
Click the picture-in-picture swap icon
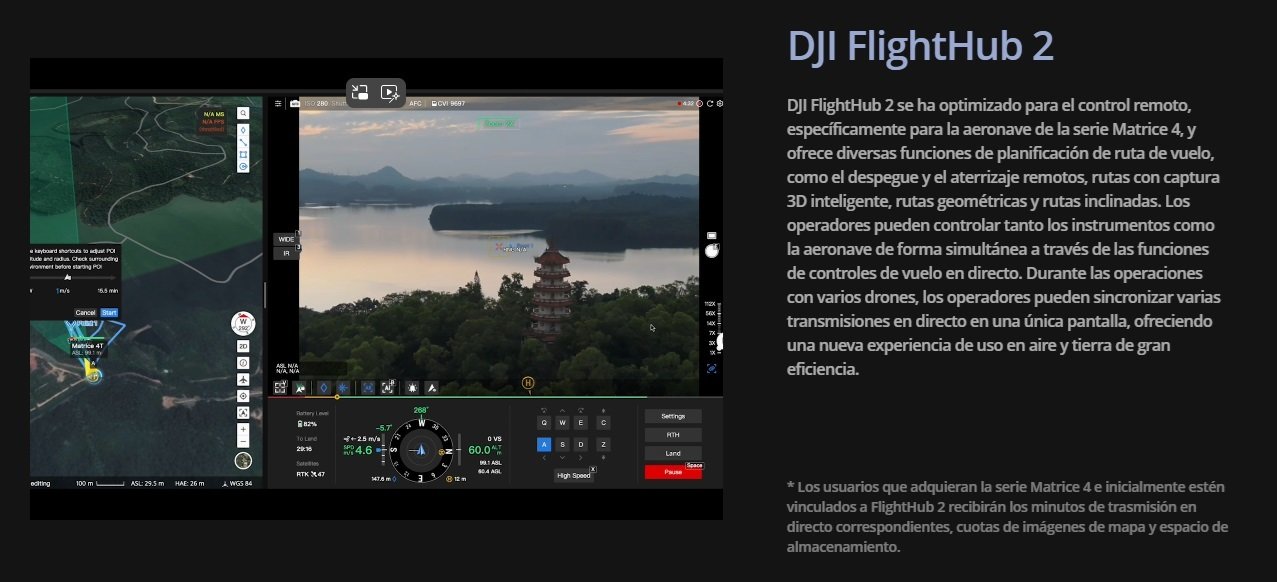[x=360, y=93]
